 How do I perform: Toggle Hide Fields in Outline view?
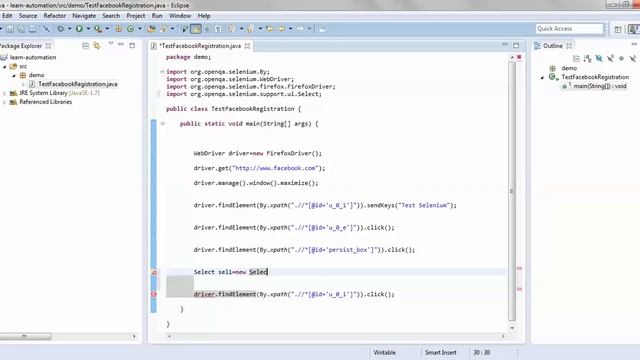[599, 59]
